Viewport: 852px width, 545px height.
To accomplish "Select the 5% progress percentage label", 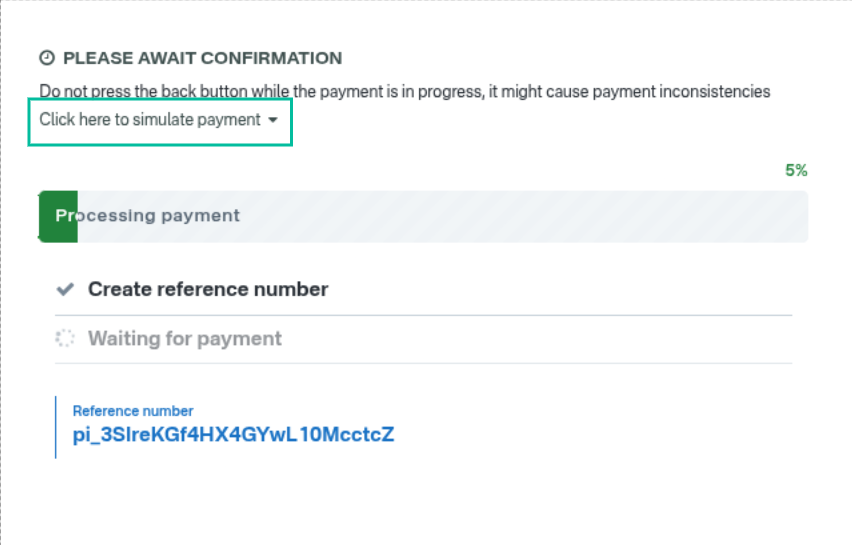I will click(796, 170).
